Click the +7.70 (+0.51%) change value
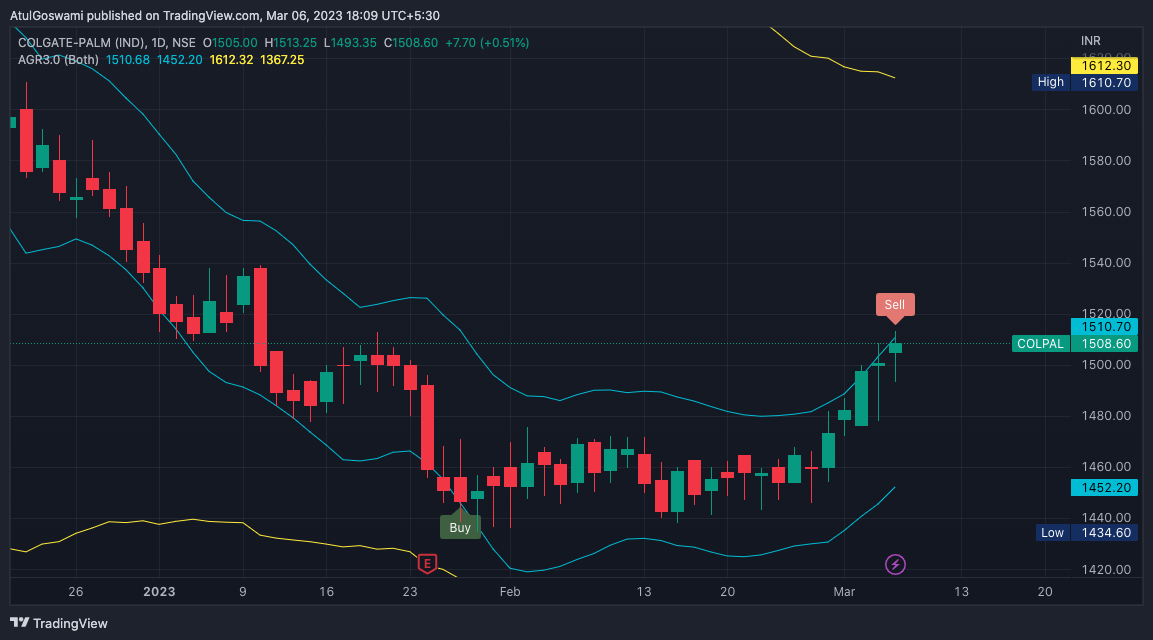 (x=488, y=43)
